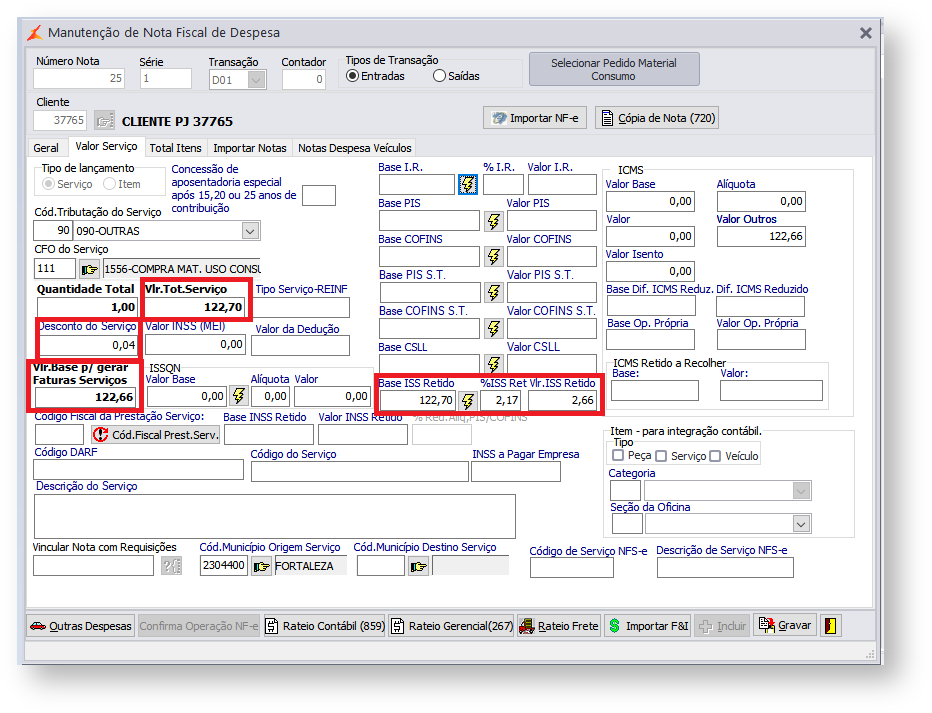The image size is (932, 713).
Task: Open the Total Itens tab
Action: [x=175, y=148]
